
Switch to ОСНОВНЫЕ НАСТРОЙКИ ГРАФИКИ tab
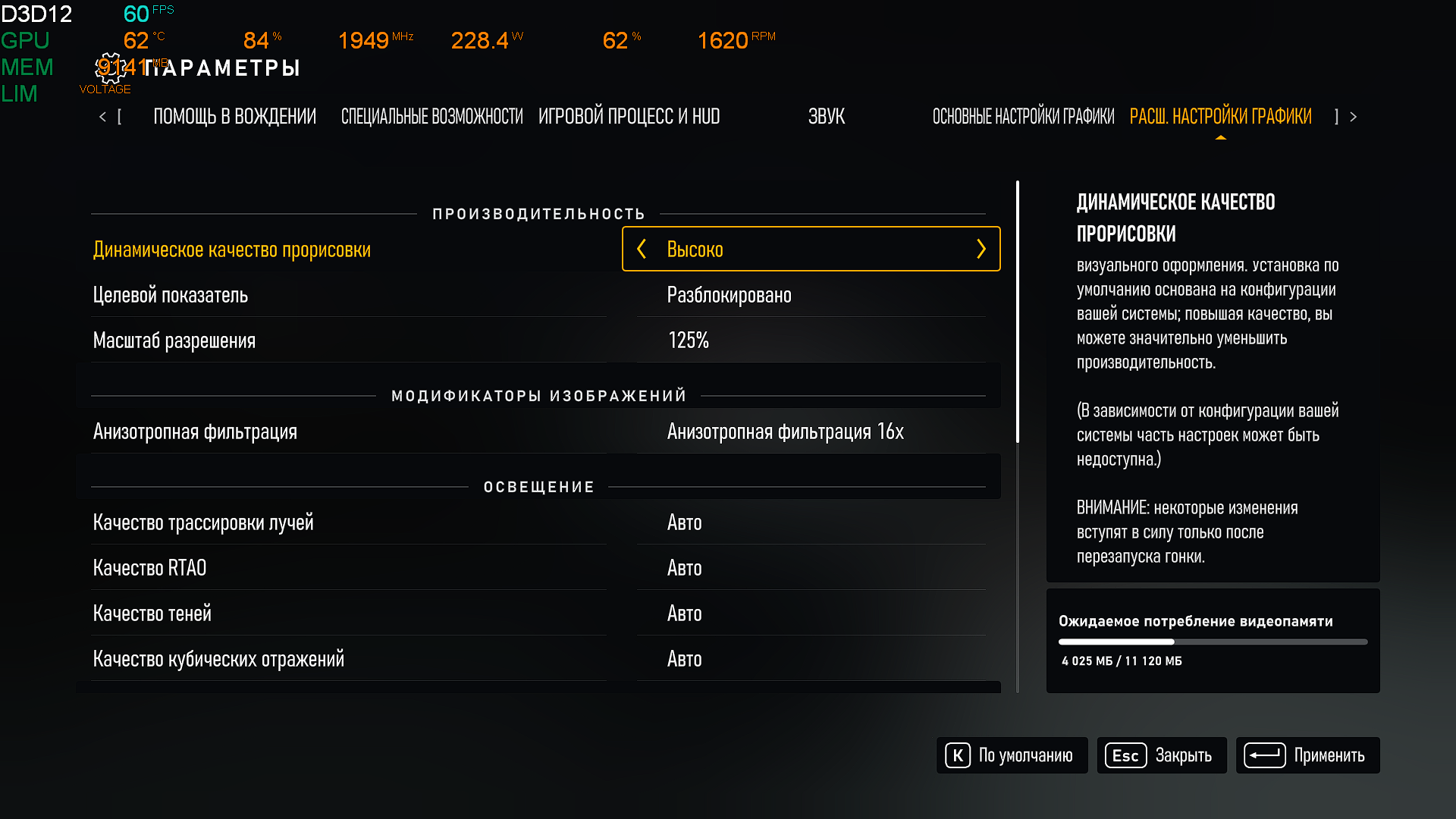tap(1023, 117)
